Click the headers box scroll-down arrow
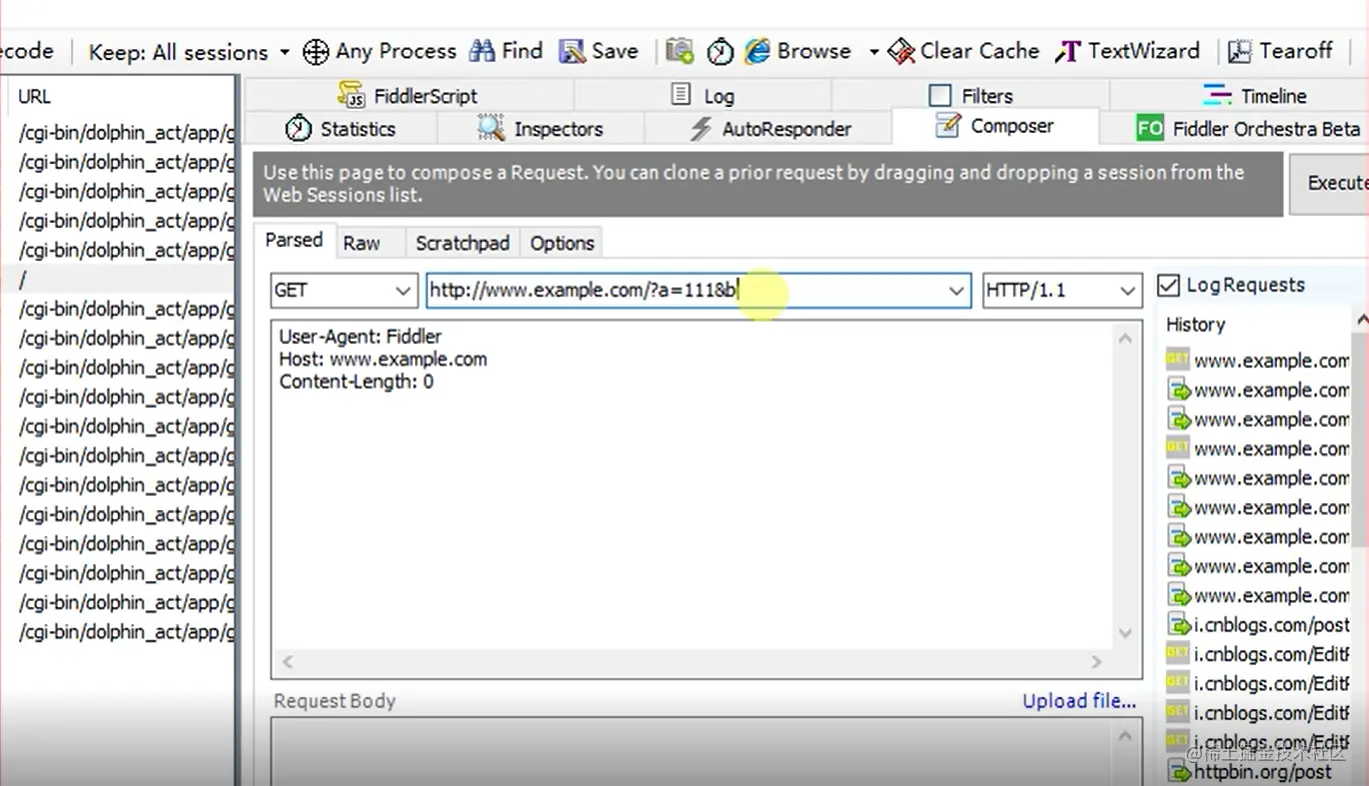Viewport: 1369px width, 786px height. coord(1126,633)
